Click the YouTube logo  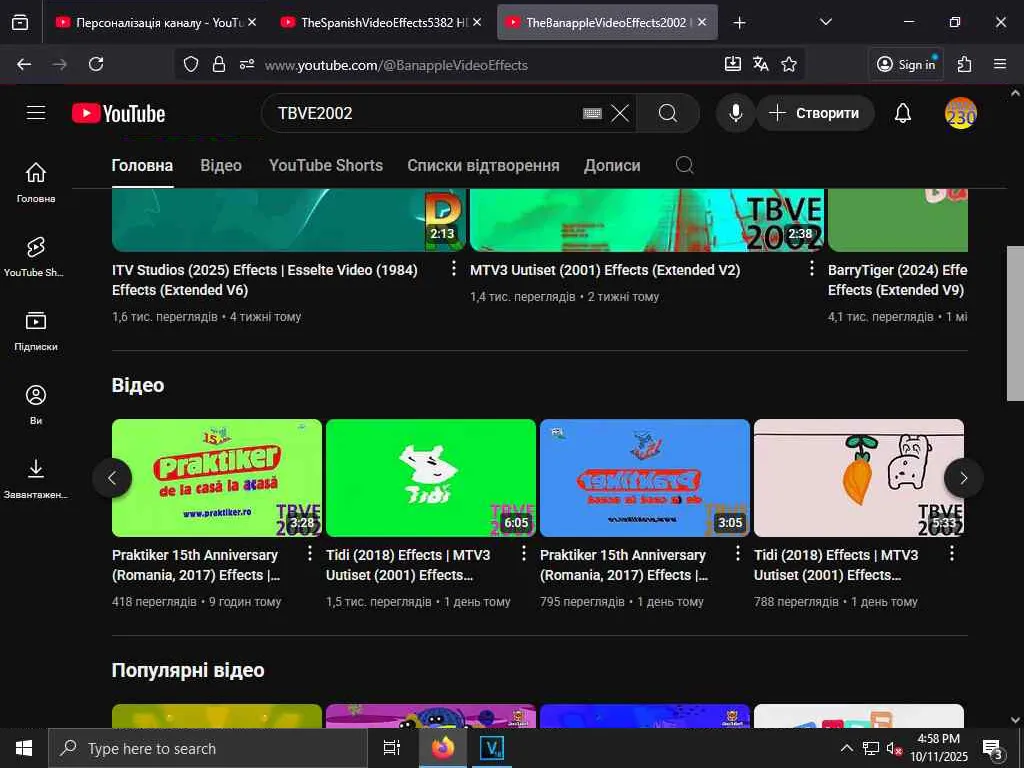click(x=118, y=114)
